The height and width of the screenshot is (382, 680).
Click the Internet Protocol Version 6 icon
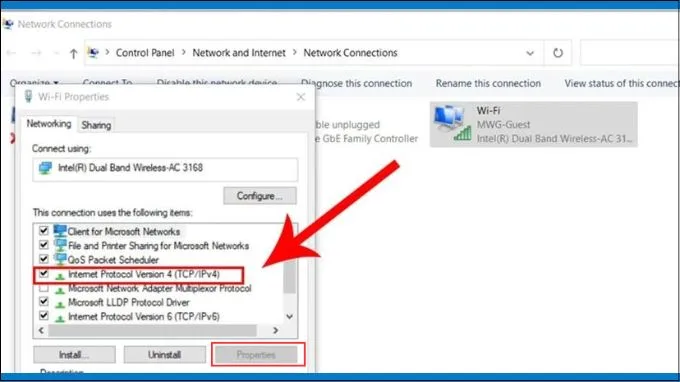pos(60,318)
